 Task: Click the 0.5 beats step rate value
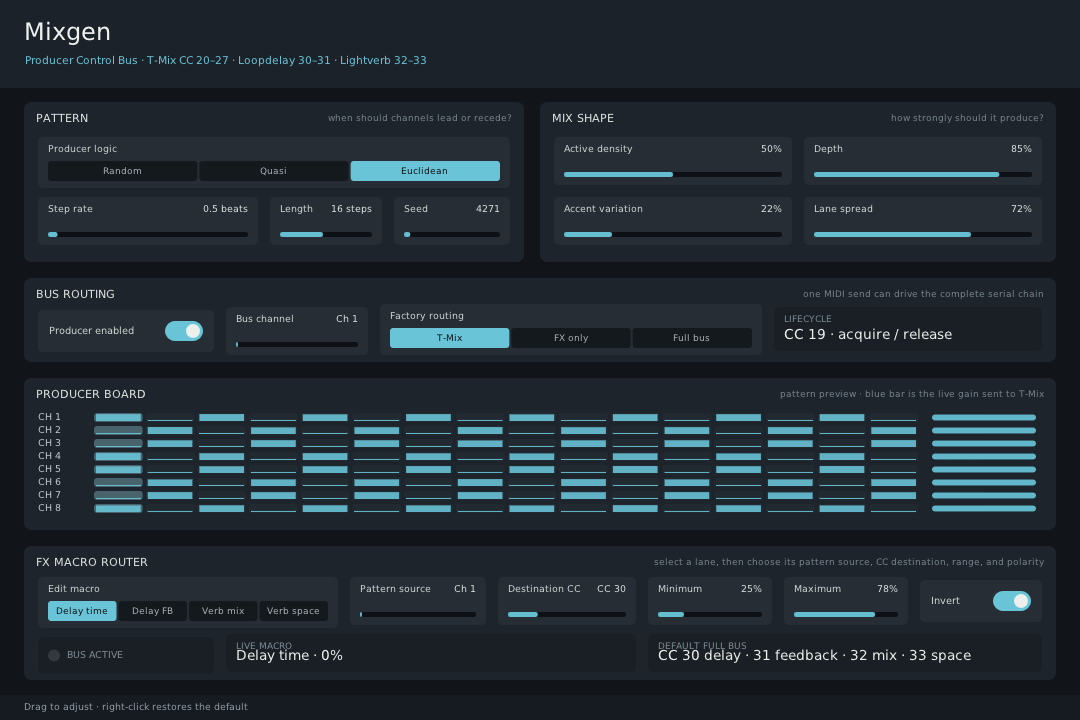[225, 209]
